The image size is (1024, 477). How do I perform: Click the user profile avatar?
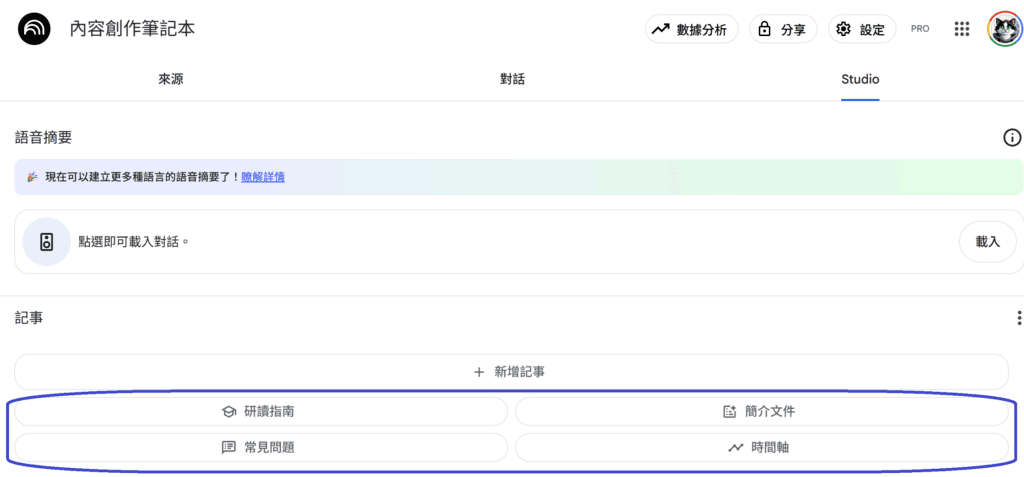[1004, 29]
